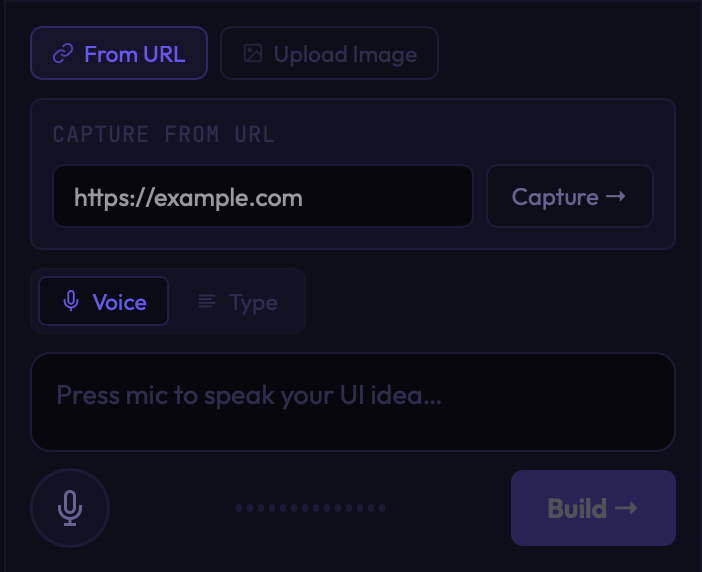Click the dotted audio waveform indicator

(x=310, y=508)
